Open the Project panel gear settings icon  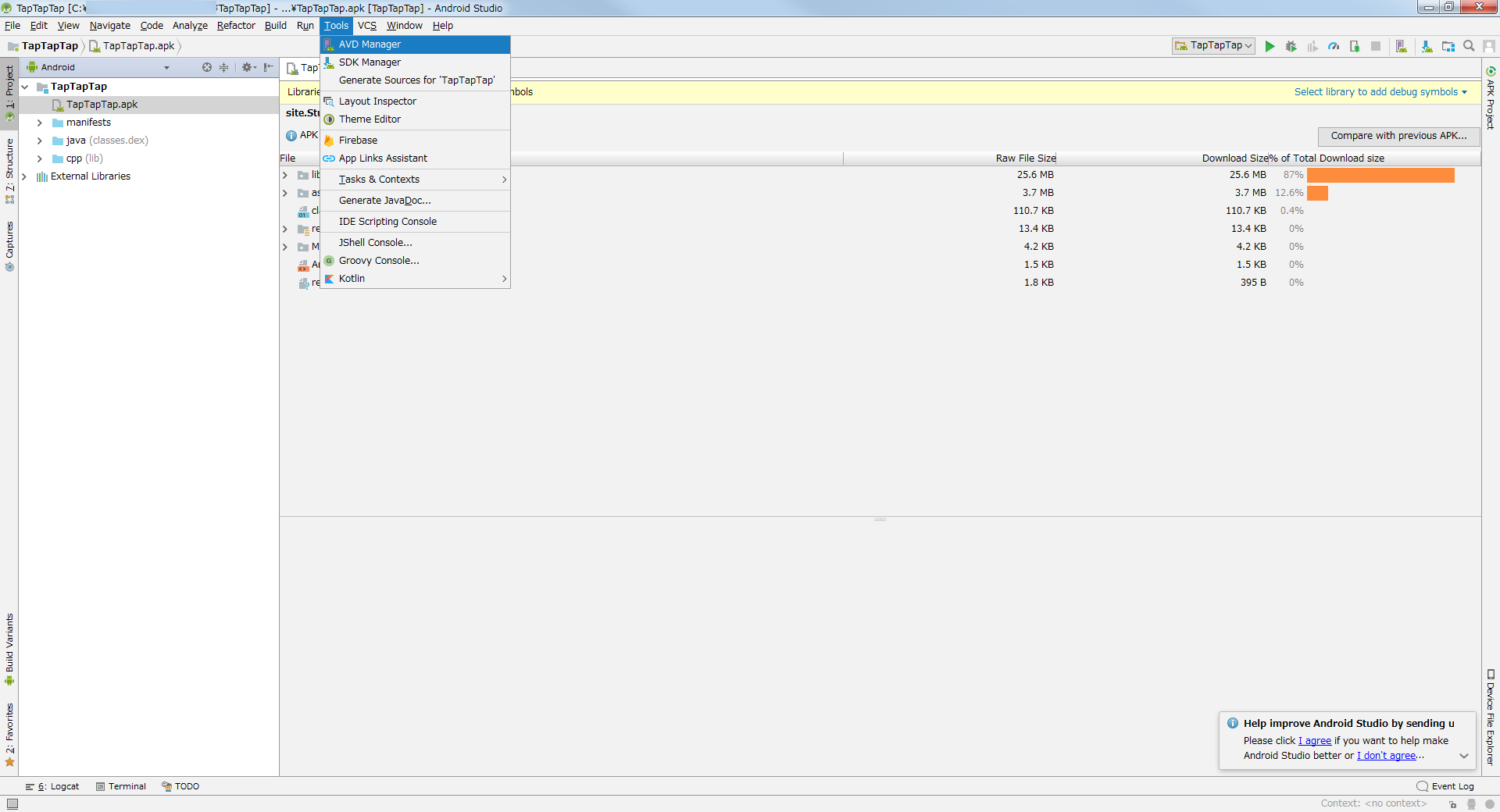(x=248, y=67)
